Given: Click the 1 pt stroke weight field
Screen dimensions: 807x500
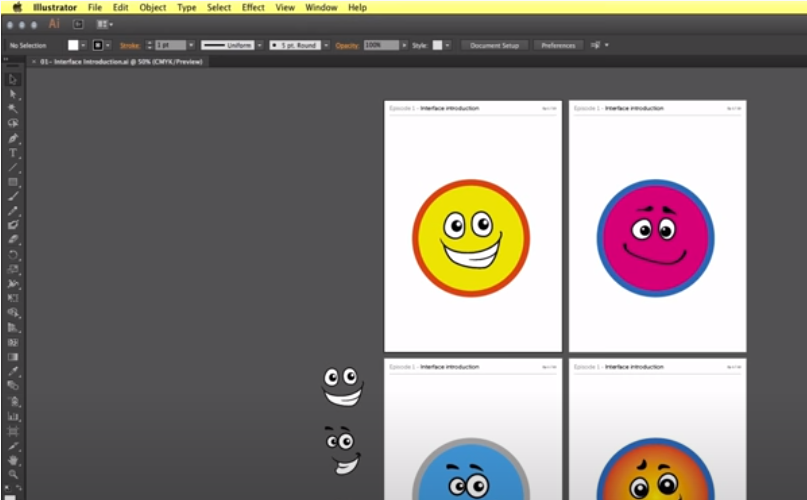Looking at the screenshot, I should (170, 45).
